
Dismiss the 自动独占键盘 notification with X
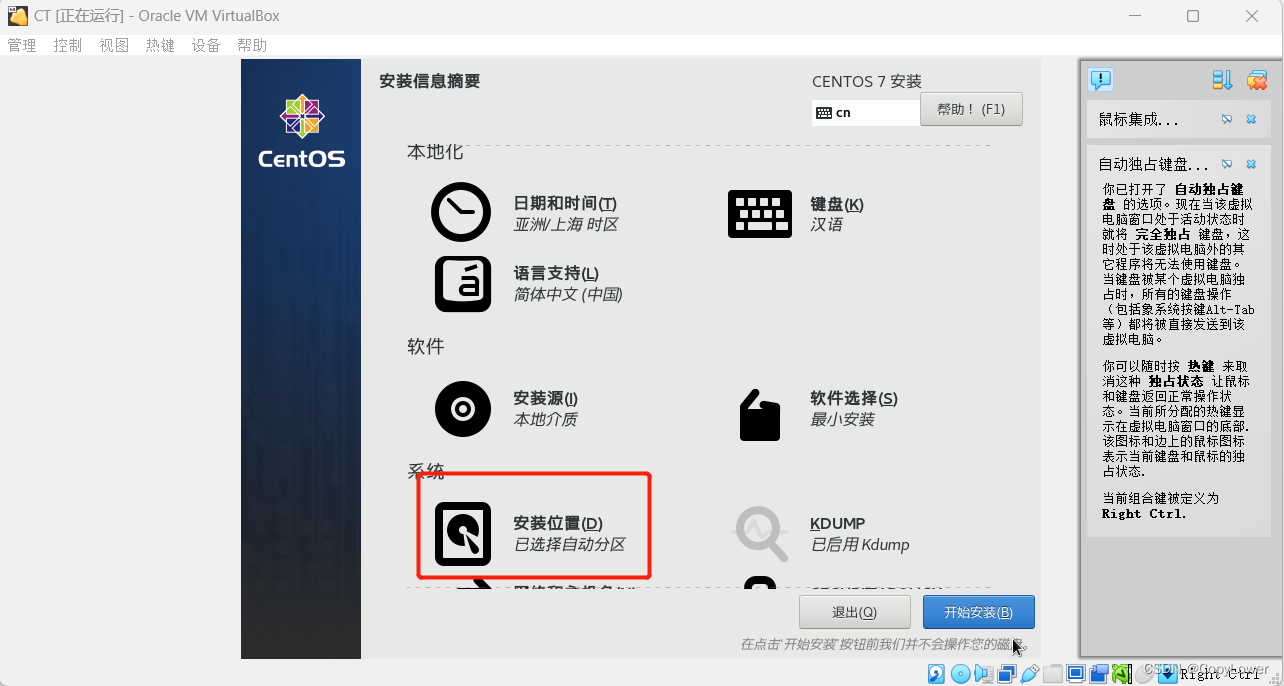tap(1251, 164)
